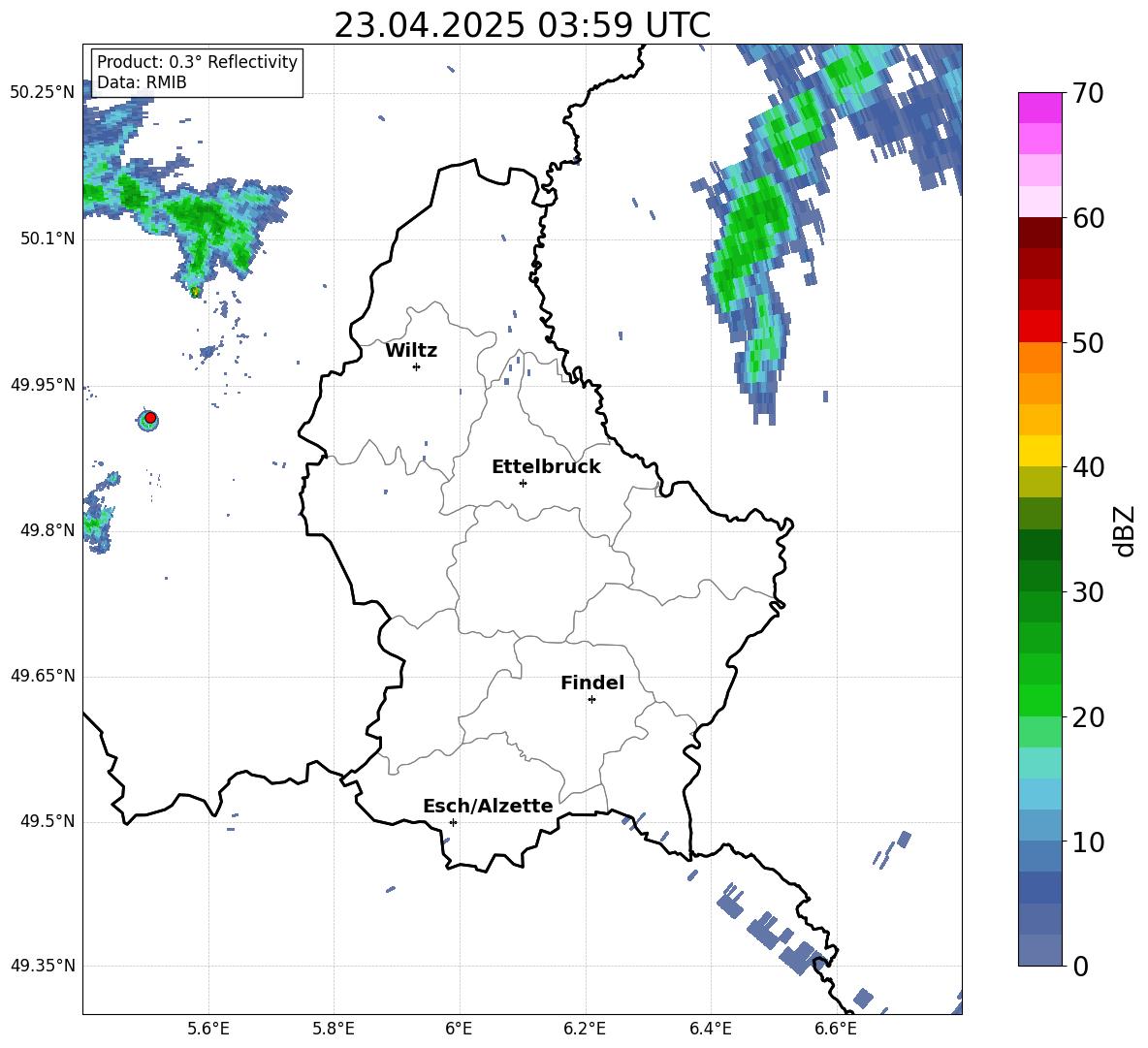Click the 10 value on the colorbar
Image resolution: width=1148 pixels, height=1048 pixels.
[x=1089, y=842]
